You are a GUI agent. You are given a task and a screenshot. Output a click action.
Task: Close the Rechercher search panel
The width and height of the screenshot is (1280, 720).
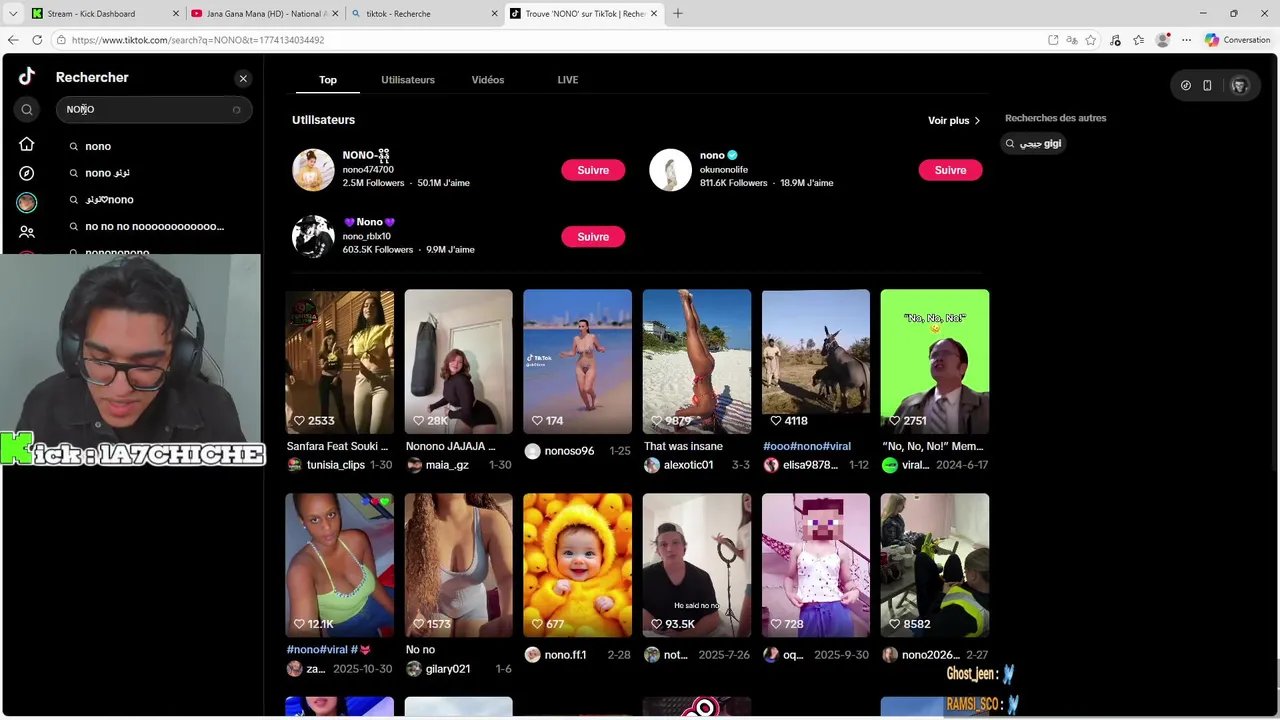[243, 78]
